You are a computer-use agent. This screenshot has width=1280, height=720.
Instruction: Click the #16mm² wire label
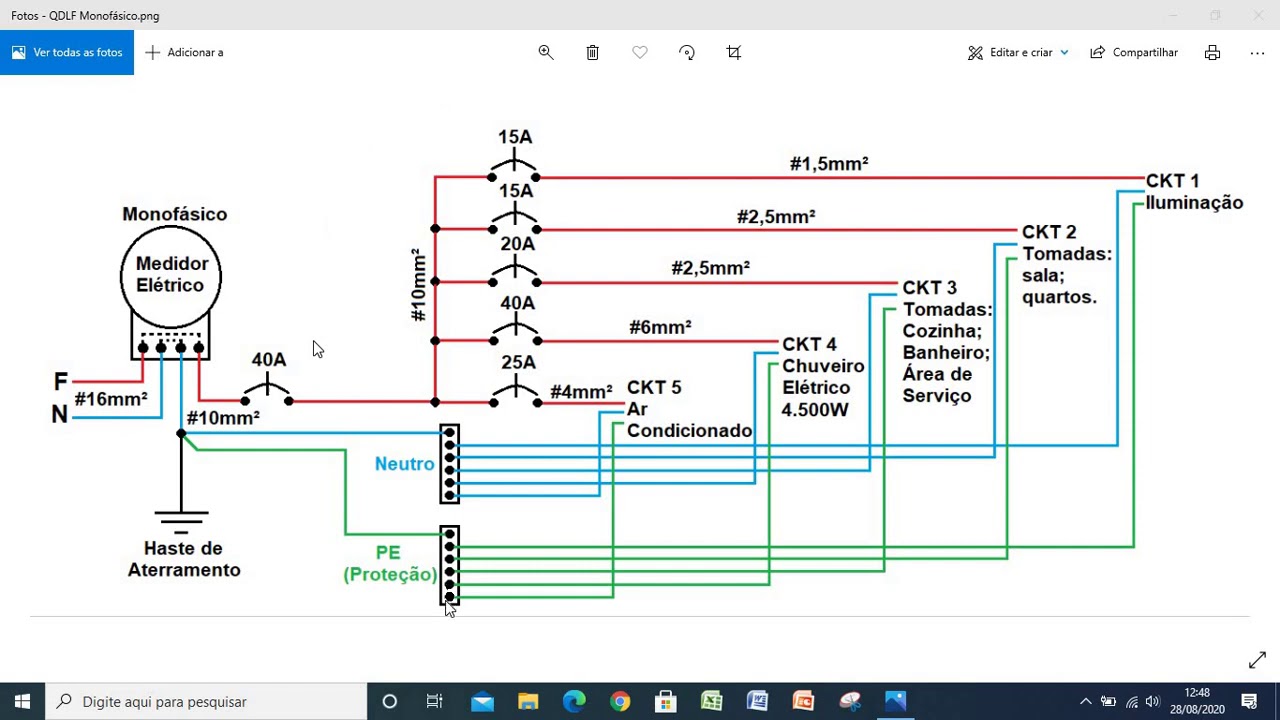111,399
